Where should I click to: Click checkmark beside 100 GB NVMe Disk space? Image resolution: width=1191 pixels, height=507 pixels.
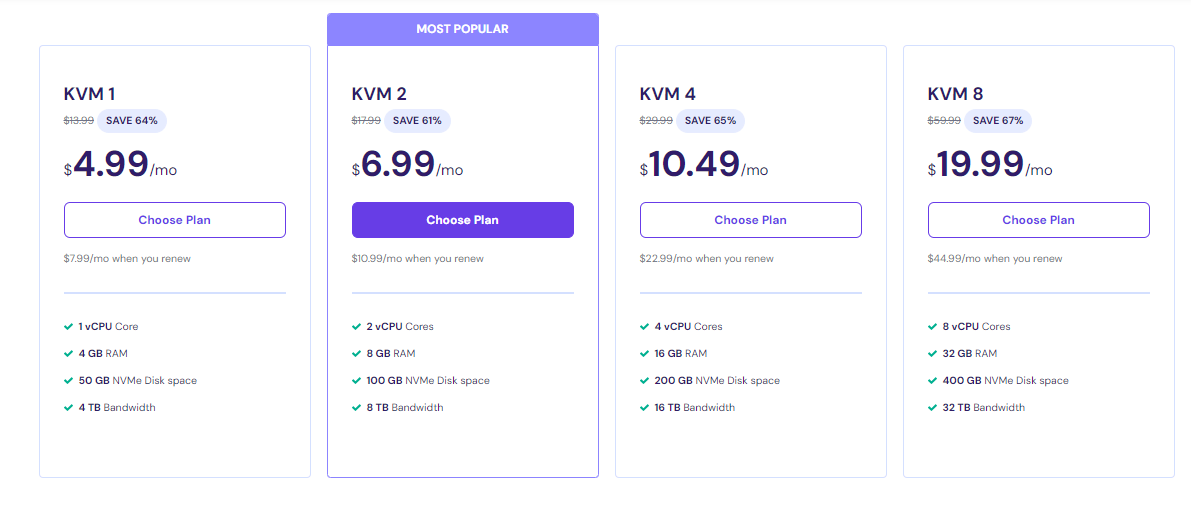356,381
